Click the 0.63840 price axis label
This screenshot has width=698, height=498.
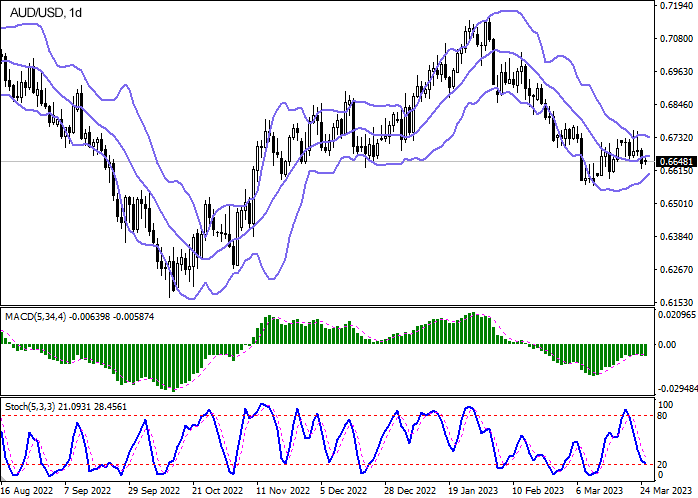(676, 237)
